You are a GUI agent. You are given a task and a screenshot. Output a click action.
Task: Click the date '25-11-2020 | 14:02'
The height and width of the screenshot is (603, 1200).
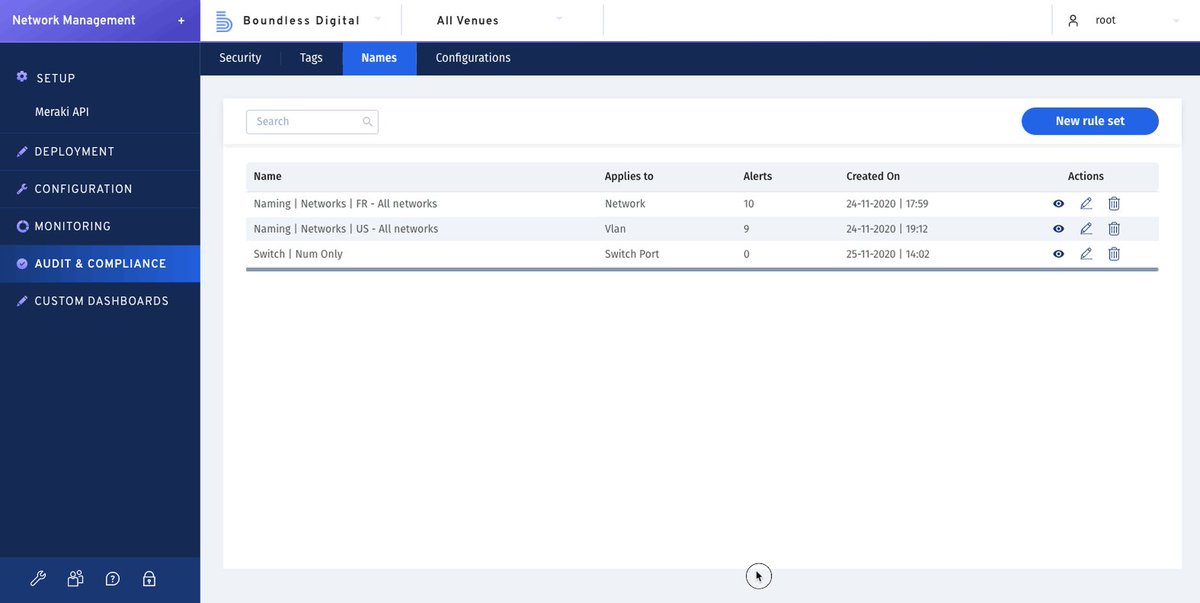(x=888, y=254)
